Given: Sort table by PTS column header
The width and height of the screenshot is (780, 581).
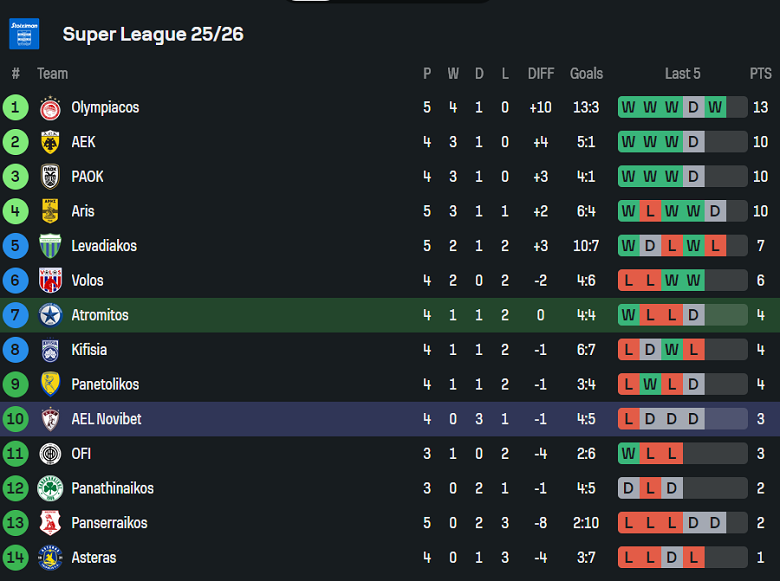Looking at the screenshot, I should [x=760, y=73].
